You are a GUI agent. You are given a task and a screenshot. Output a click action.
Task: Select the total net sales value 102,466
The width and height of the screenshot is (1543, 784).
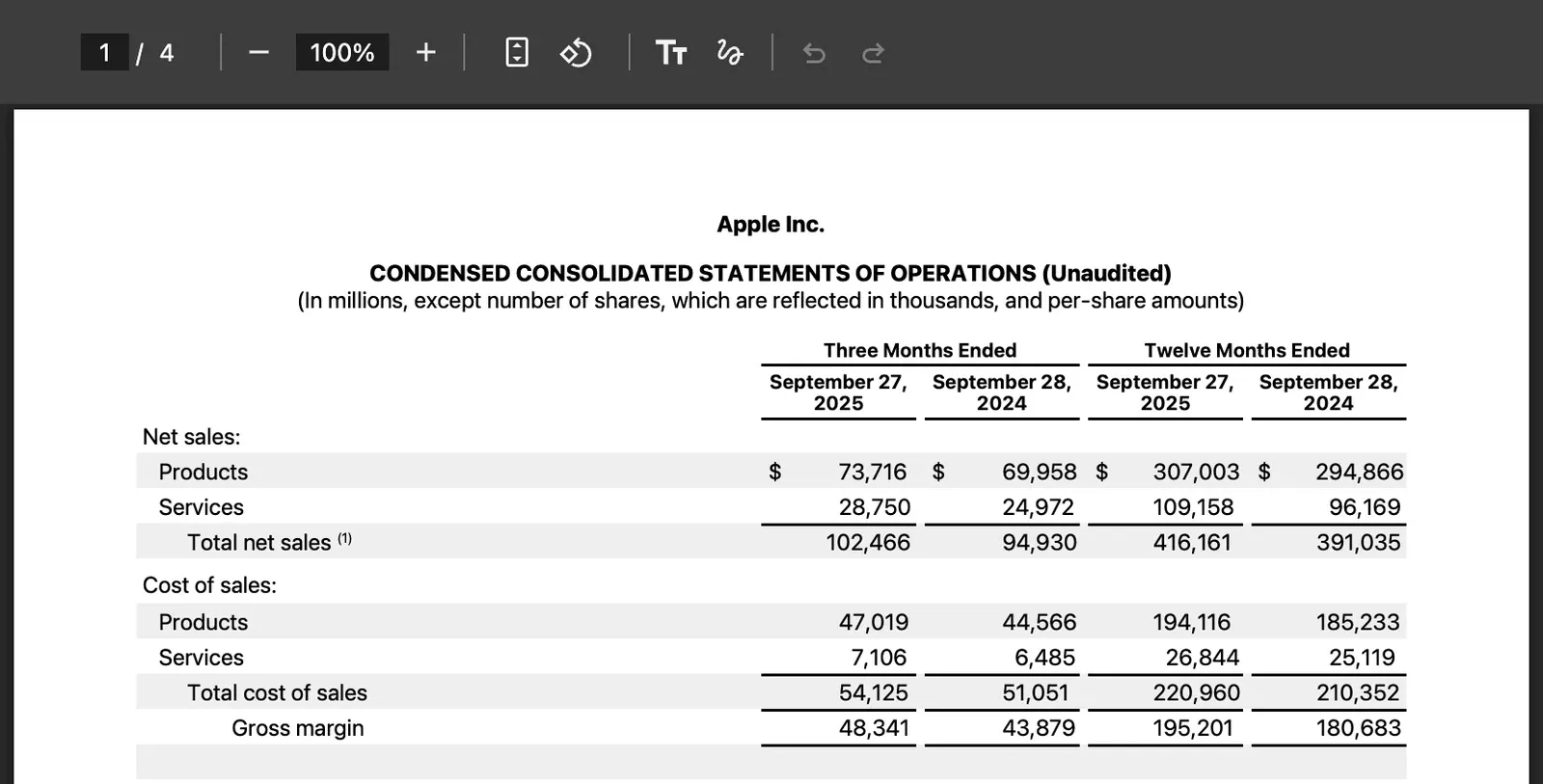click(868, 542)
